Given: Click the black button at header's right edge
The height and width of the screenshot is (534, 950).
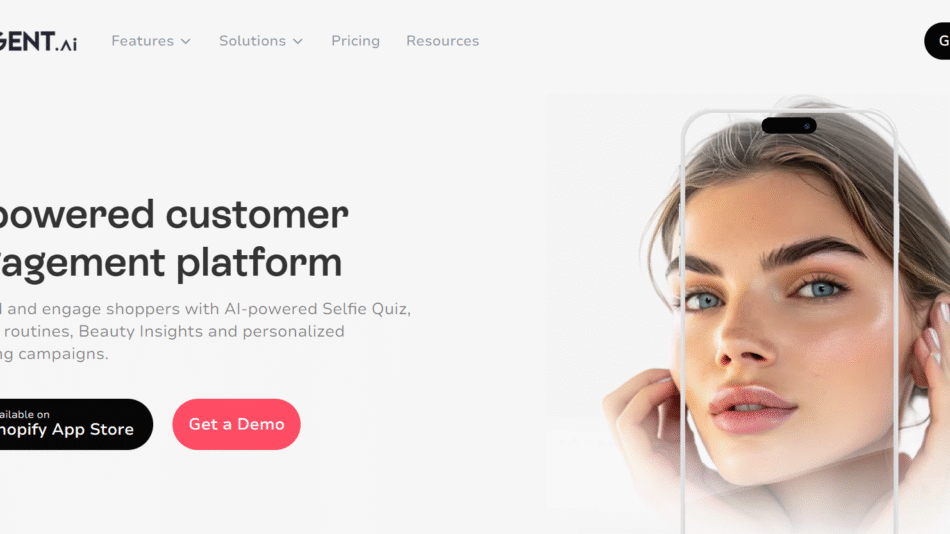Looking at the screenshot, I should tap(937, 41).
